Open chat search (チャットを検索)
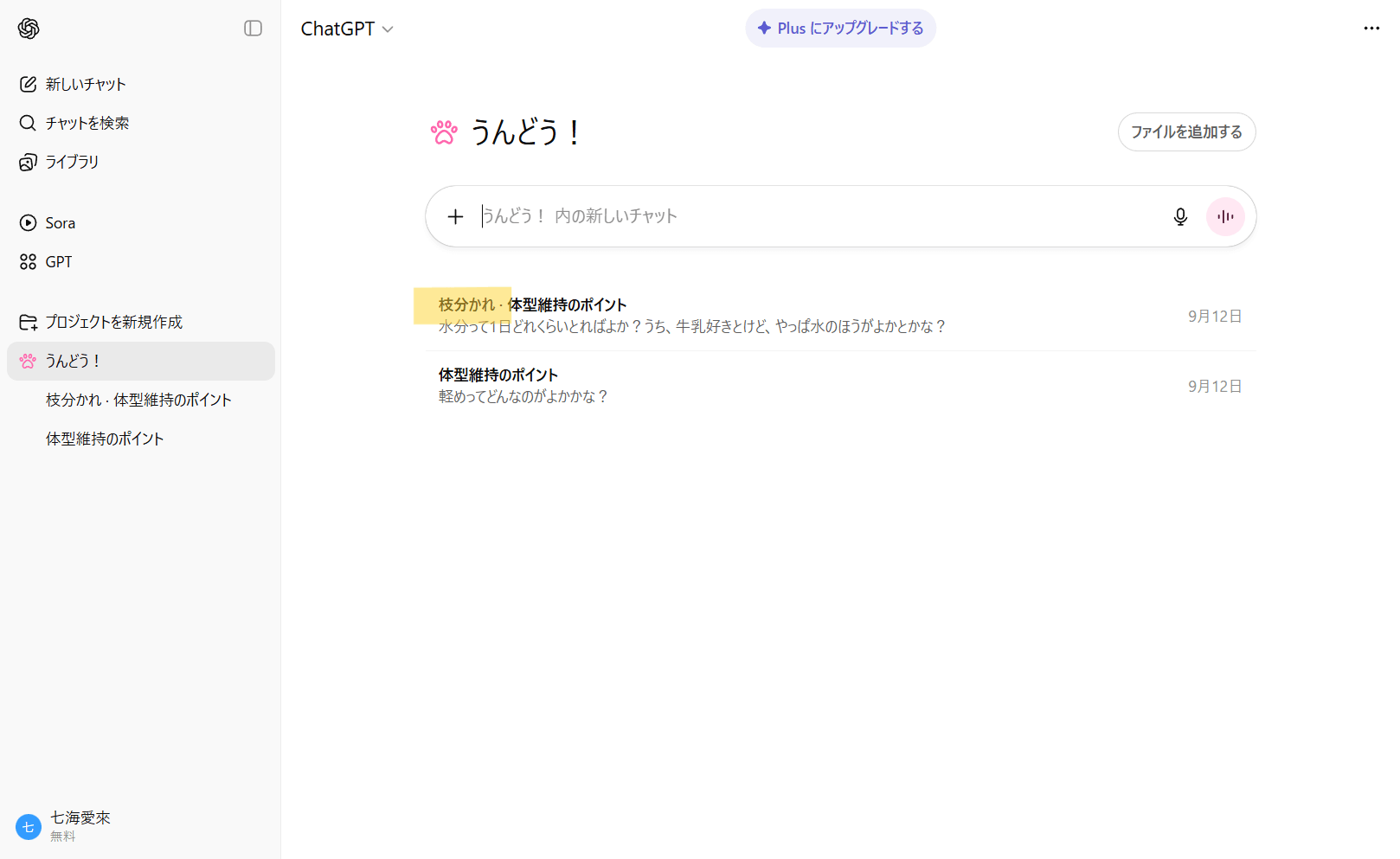Image resolution: width=1400 pixels, height=859 pixels. click(x=87, y=123)
